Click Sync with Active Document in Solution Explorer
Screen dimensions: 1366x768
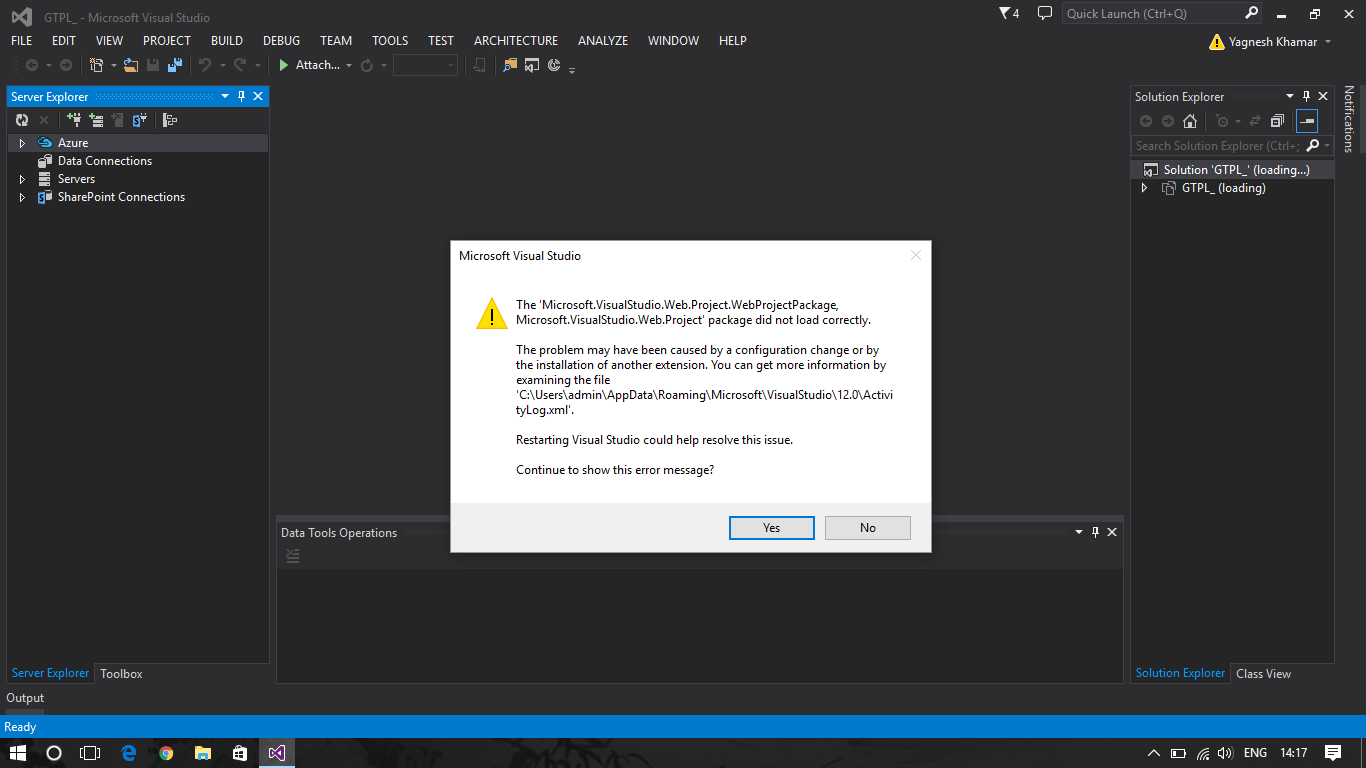pyautogui.click(x=1255, y=120)
